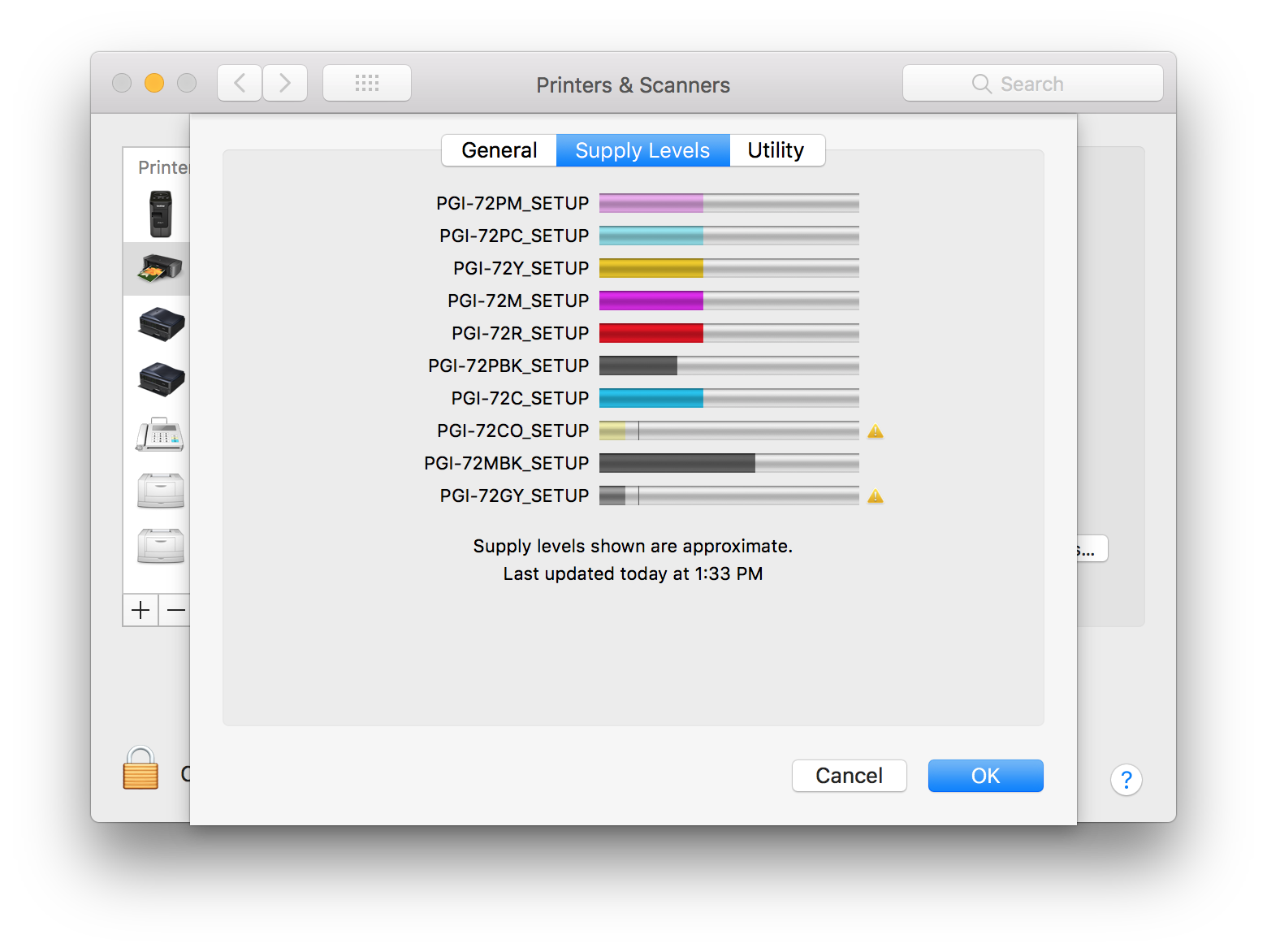Click the PGI-72CO_SETUP low ink warning triangle

coord(876,431)
